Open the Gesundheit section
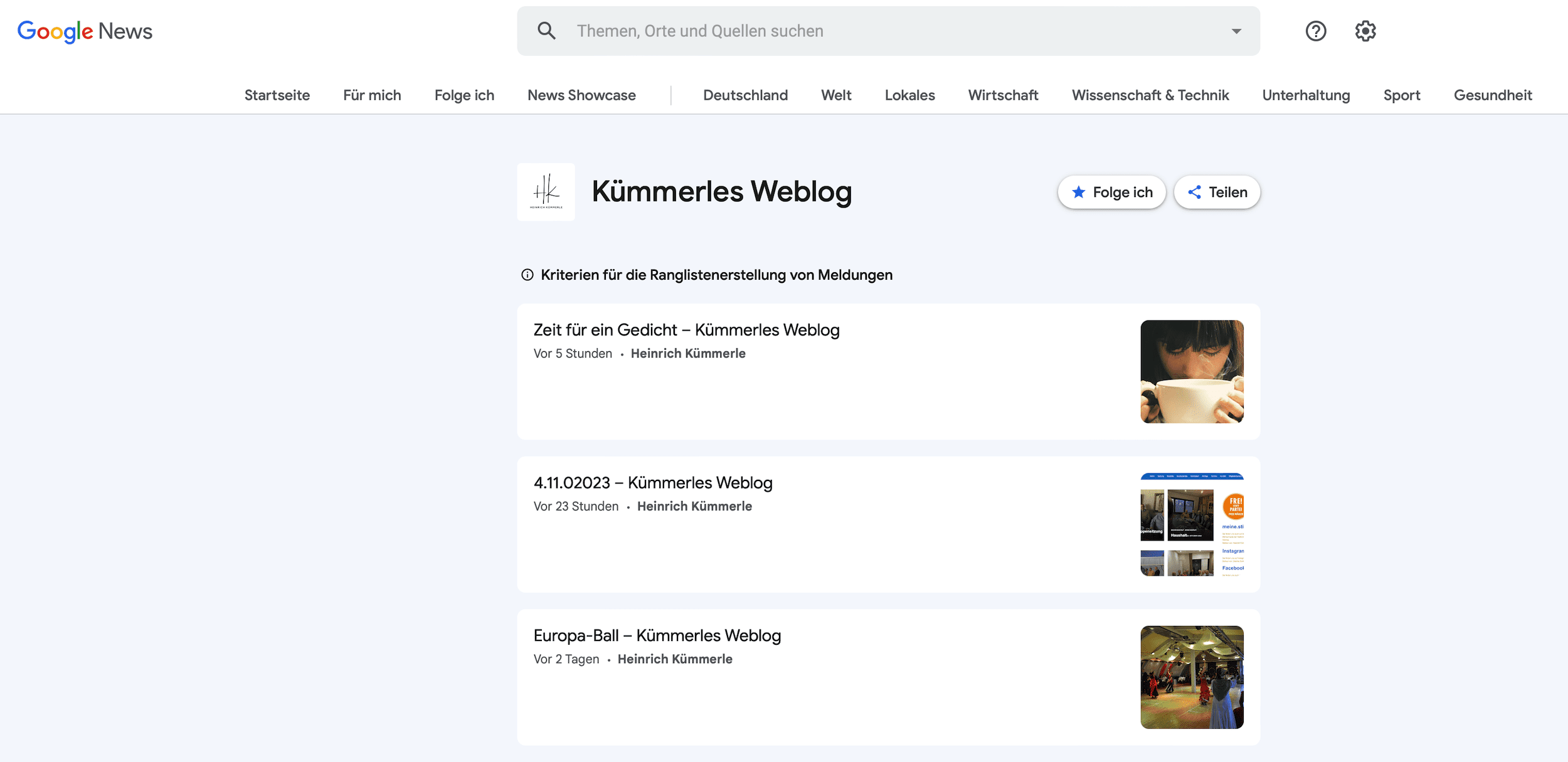1568x762 pixels. pos(1493,95)
